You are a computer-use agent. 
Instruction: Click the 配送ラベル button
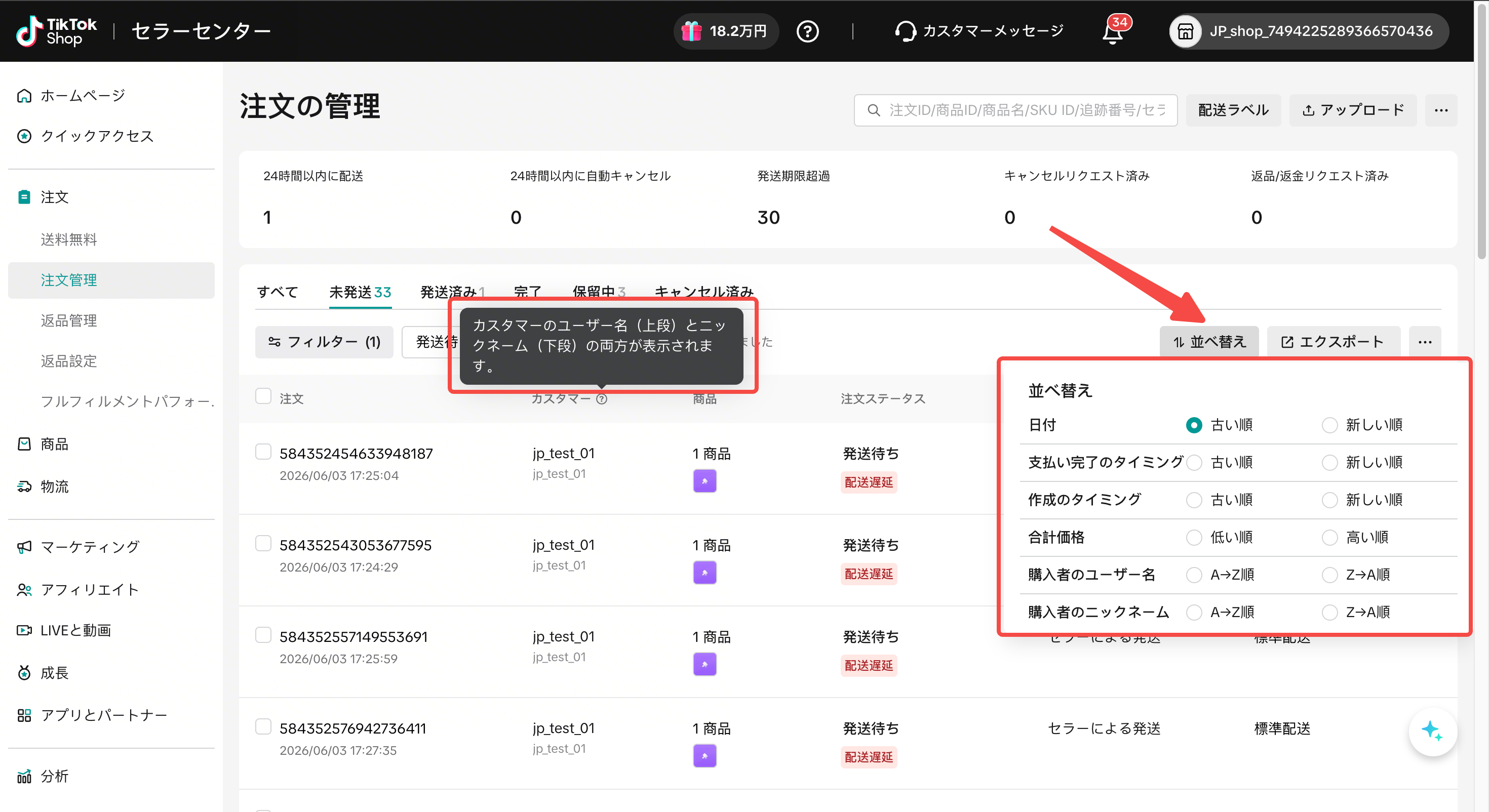pyautogui.click(x=1233, y=110)
